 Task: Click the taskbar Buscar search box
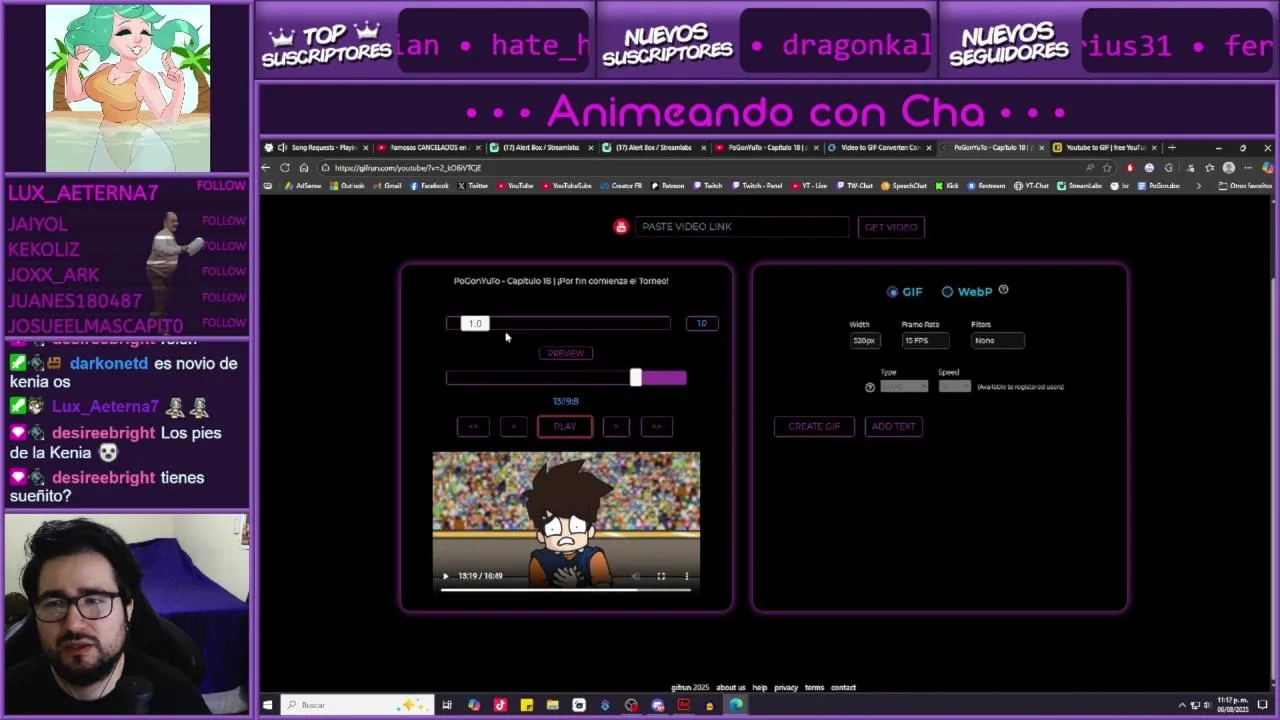coord(357,705)
